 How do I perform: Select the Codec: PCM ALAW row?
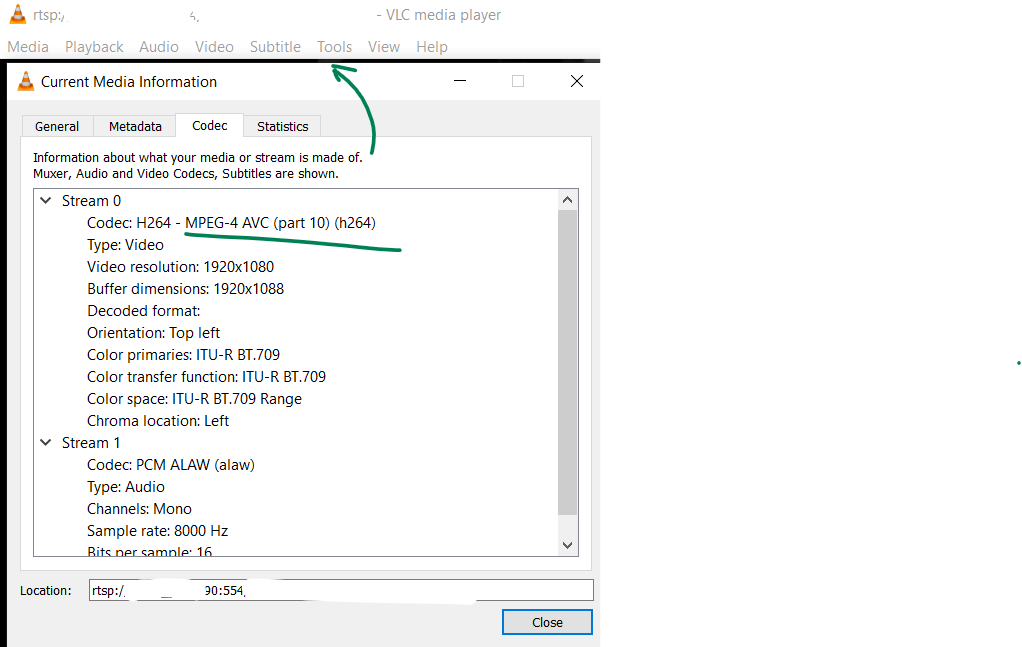(170, 465)
